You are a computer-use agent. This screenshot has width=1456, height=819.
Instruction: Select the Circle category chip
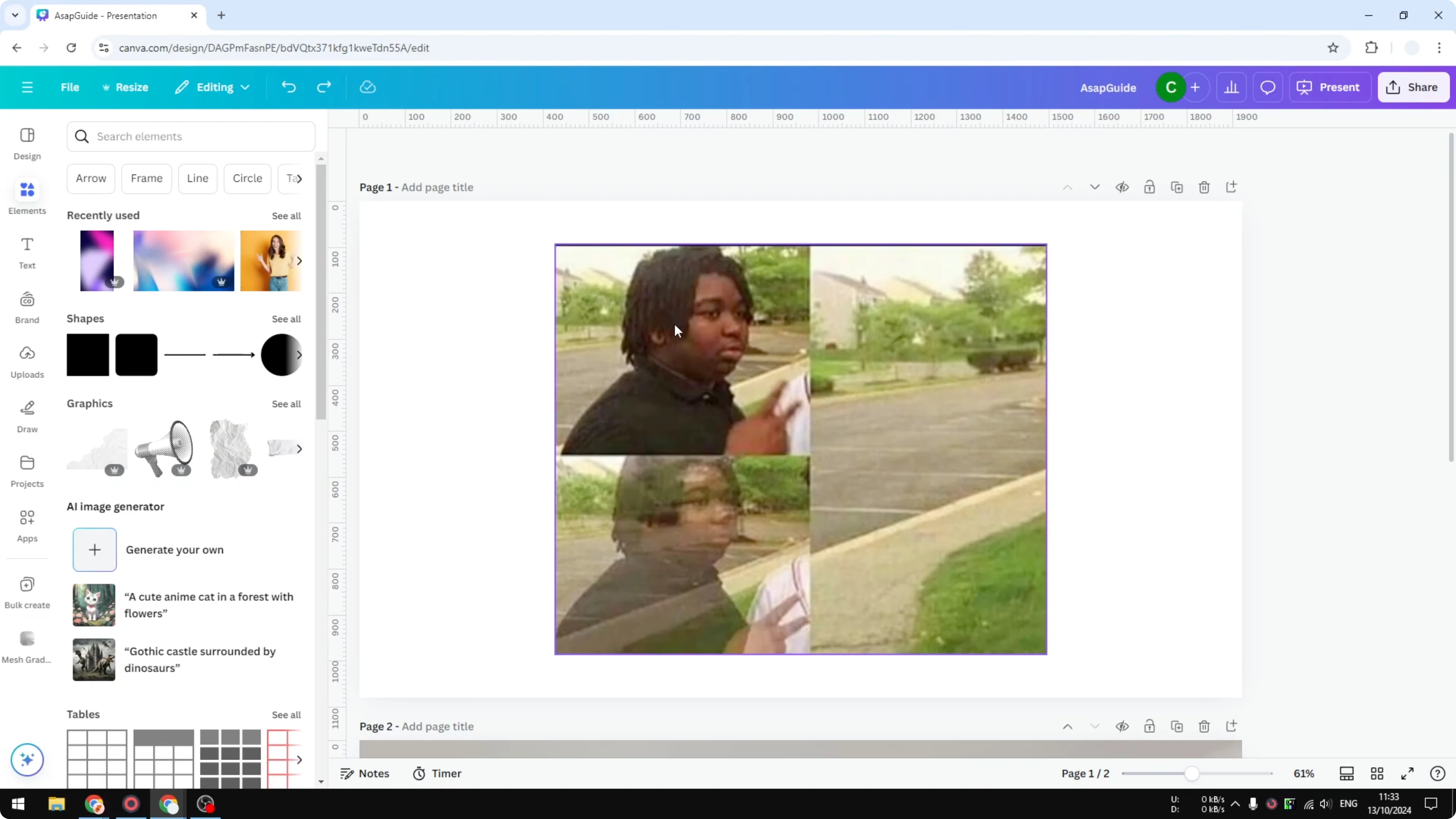(x=248, y=178)
